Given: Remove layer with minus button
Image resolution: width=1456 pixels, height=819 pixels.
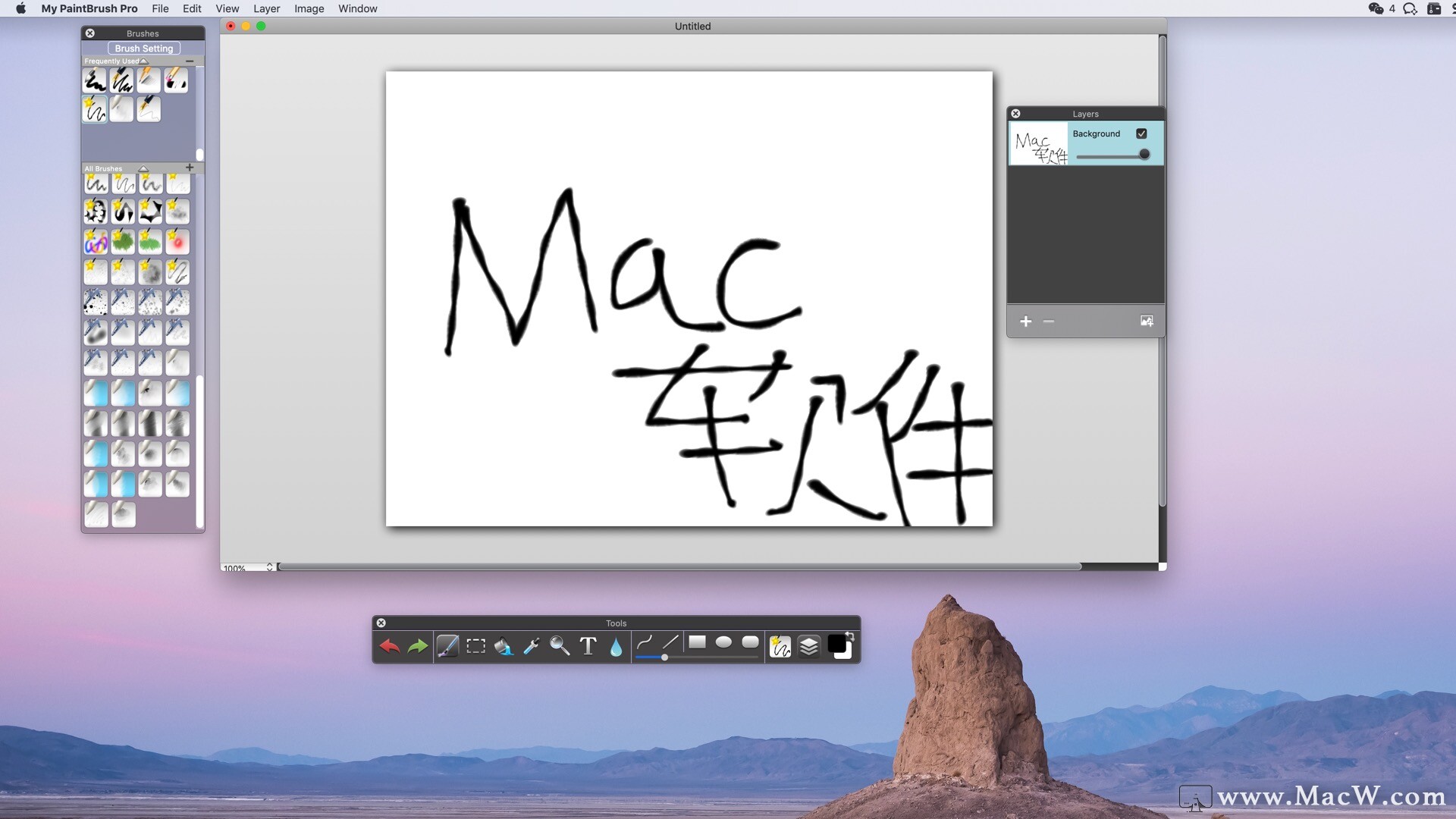Looking at the screenshot, I should 1049,322.
